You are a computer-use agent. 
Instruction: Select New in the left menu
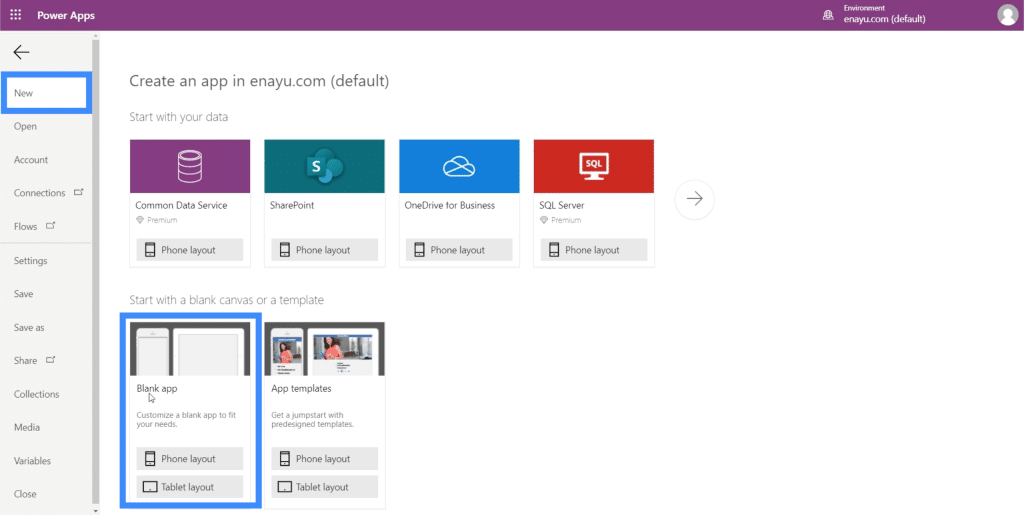(46, 93)
